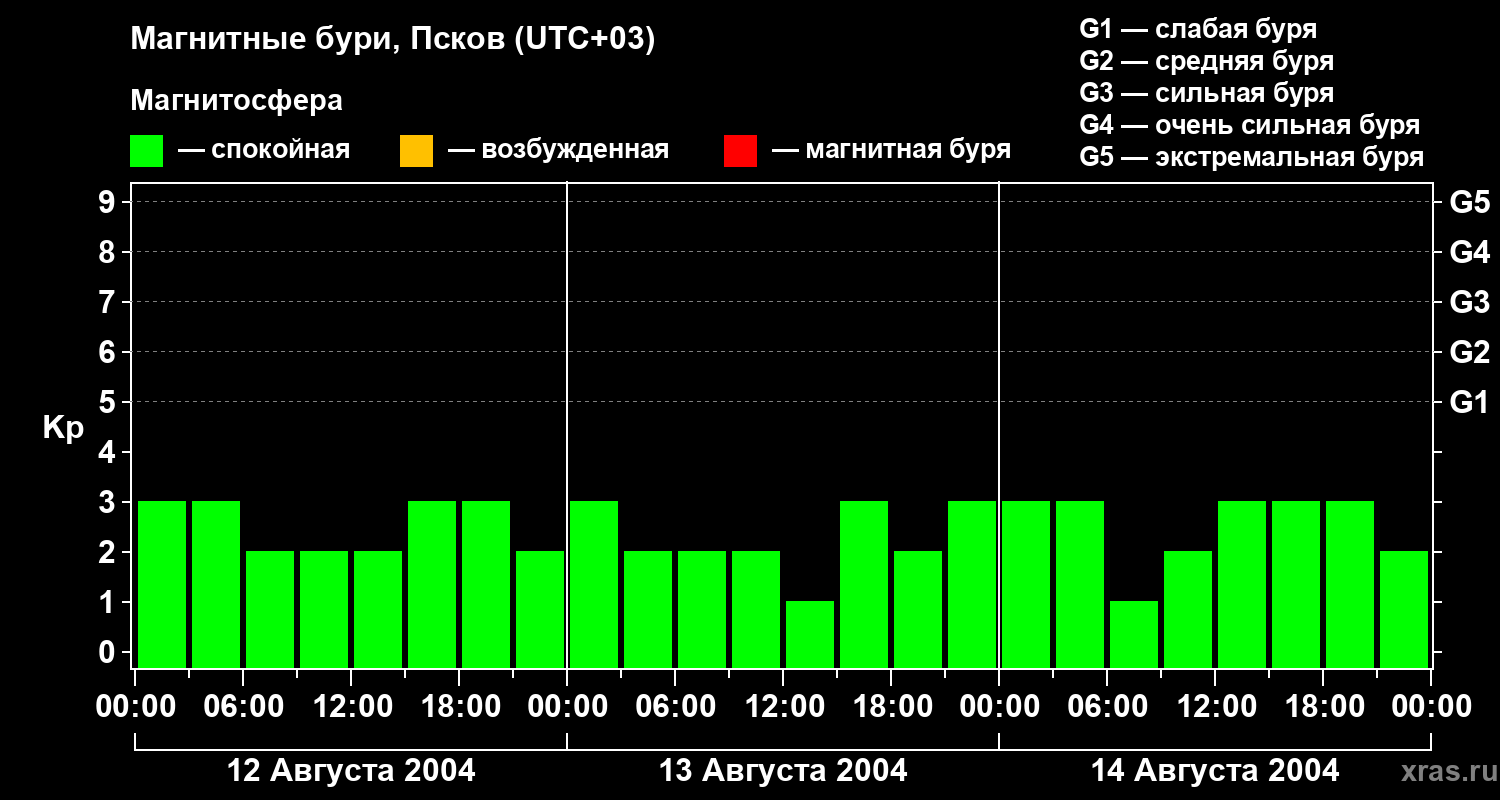Click the right-axis 'G5' tick label

click(x=1470, y=203)
